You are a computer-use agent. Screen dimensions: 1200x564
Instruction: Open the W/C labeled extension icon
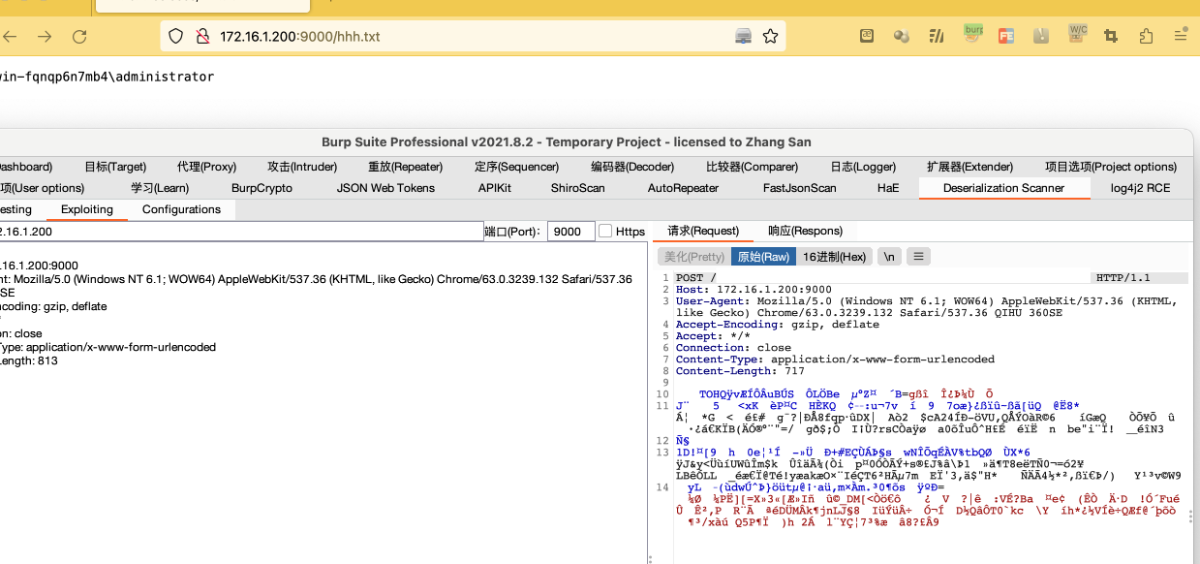(x=1077, y=34)
